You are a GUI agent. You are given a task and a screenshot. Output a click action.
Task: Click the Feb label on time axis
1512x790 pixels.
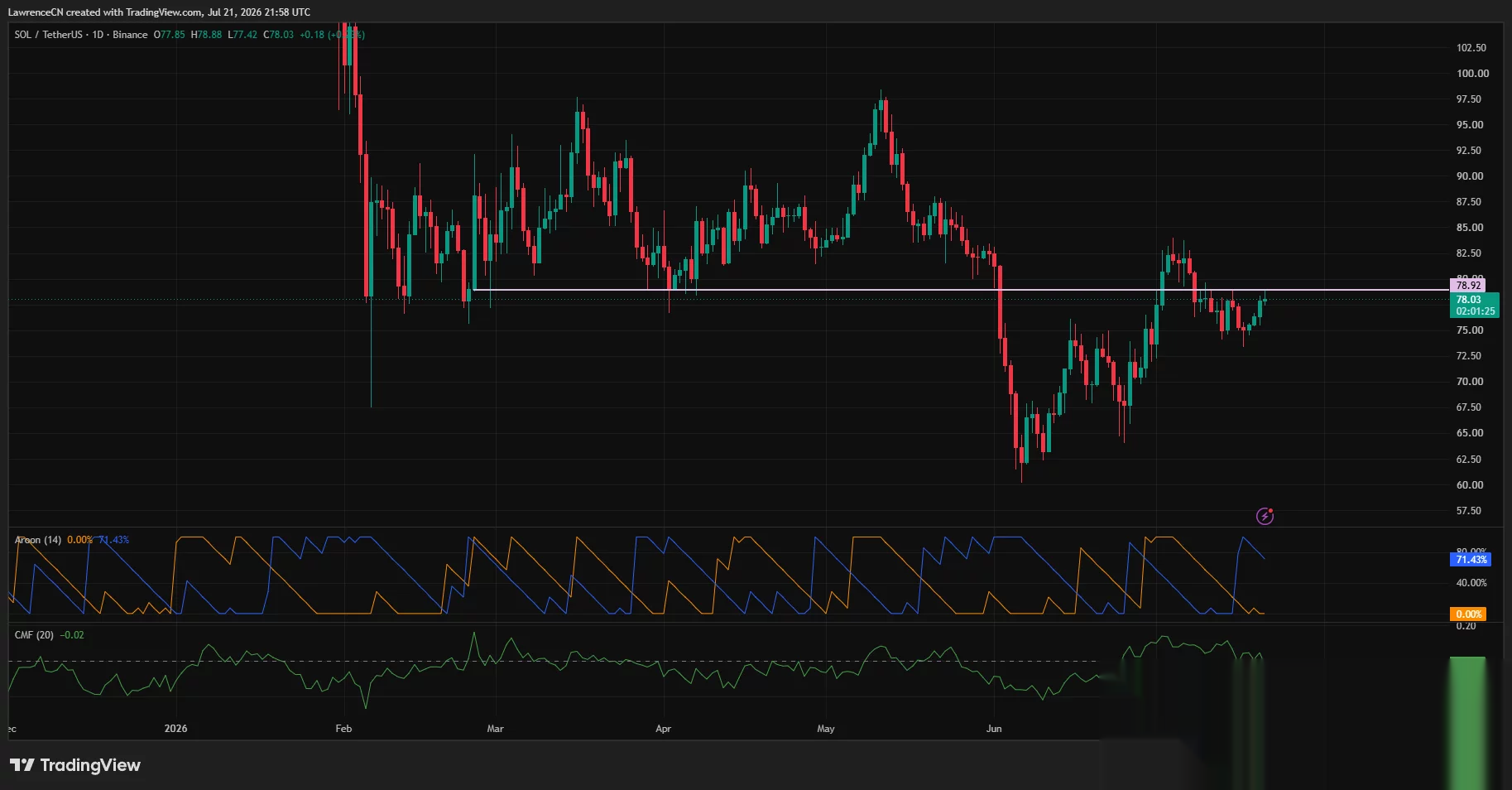[343, 729]
